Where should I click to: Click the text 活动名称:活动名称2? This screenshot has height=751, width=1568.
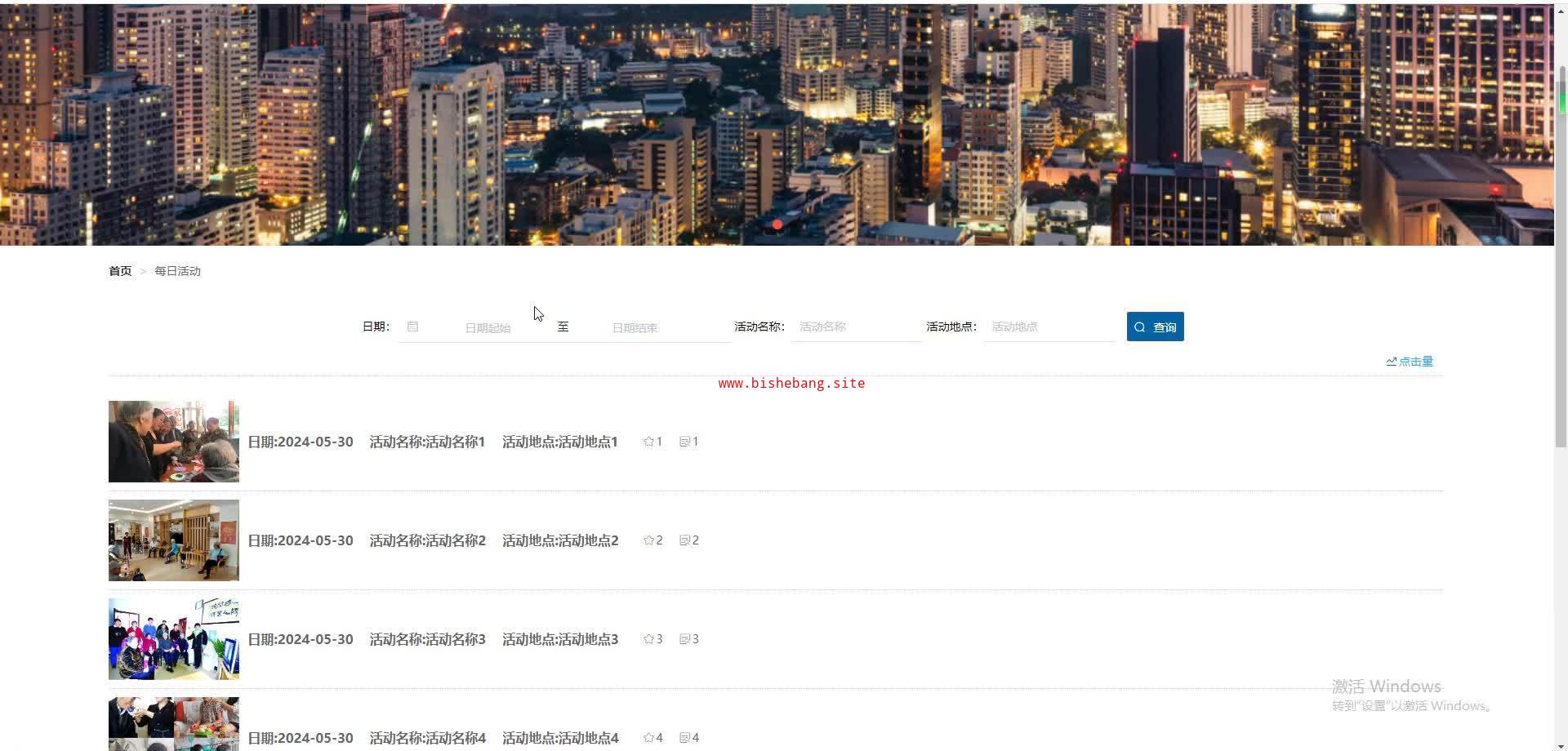coord(427,540)
